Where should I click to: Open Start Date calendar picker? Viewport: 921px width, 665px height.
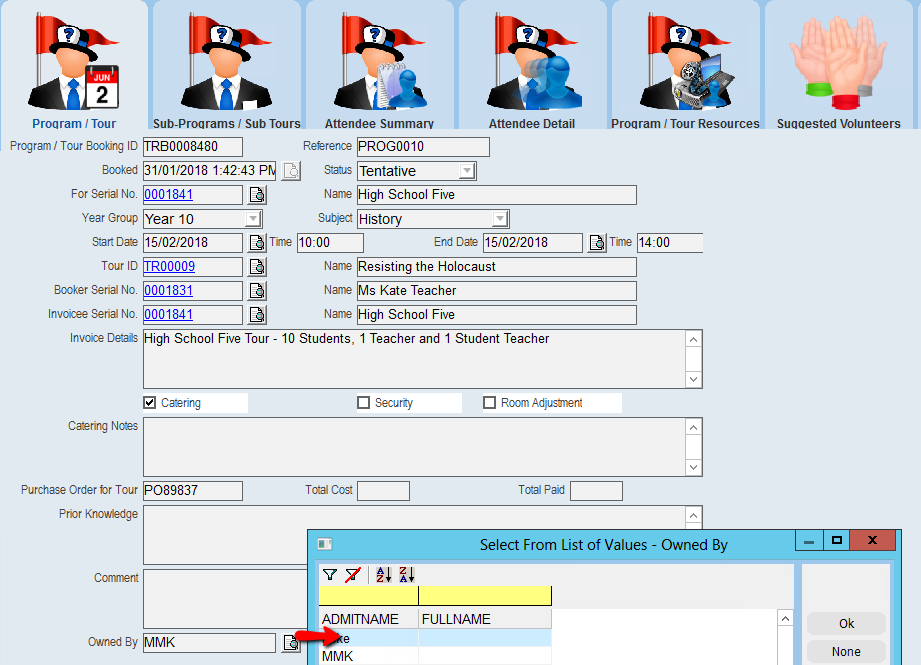point(257,243)
